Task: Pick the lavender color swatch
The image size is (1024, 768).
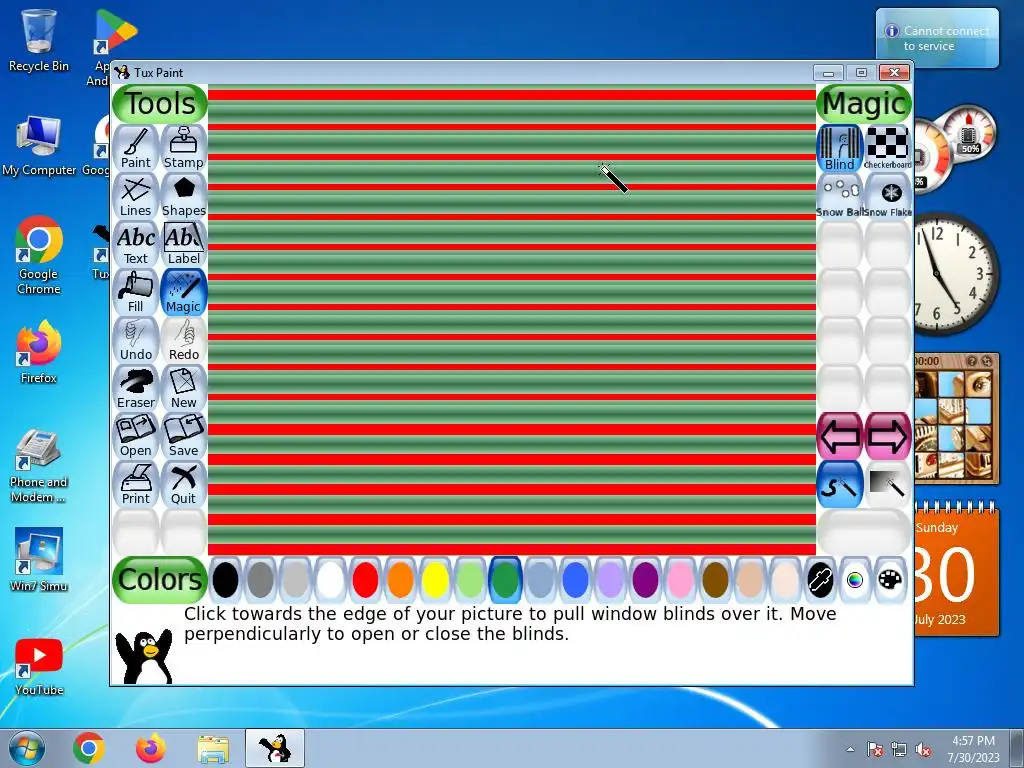Action: point(611,579)
